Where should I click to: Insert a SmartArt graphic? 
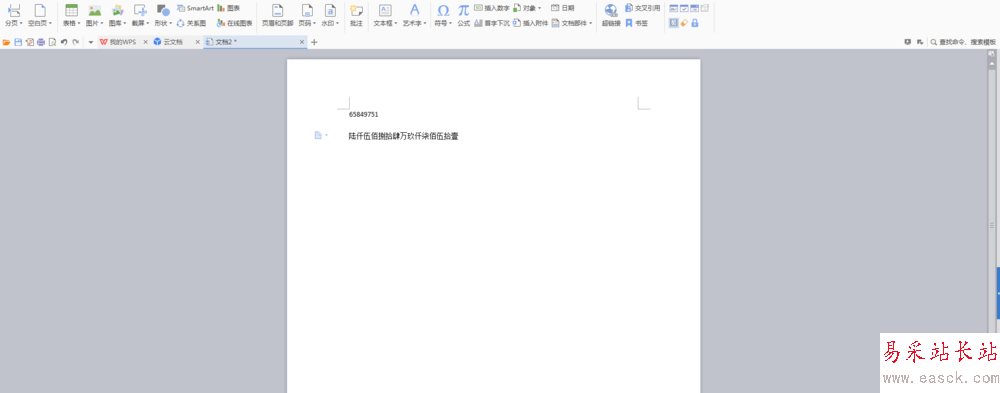[195, 8]
